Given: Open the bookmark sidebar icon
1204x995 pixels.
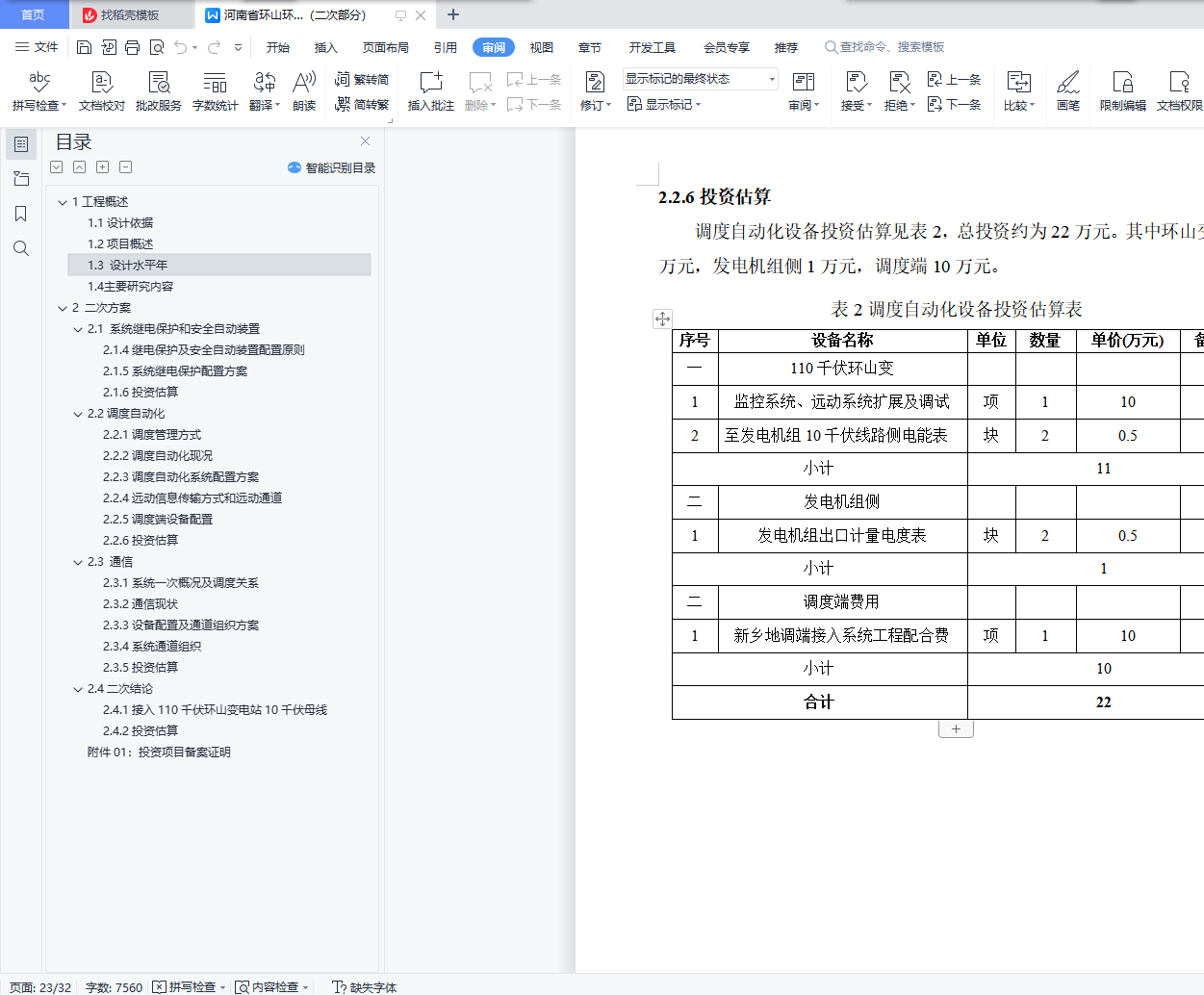Looking at the screenshot, I should click(x=21, y=214).
